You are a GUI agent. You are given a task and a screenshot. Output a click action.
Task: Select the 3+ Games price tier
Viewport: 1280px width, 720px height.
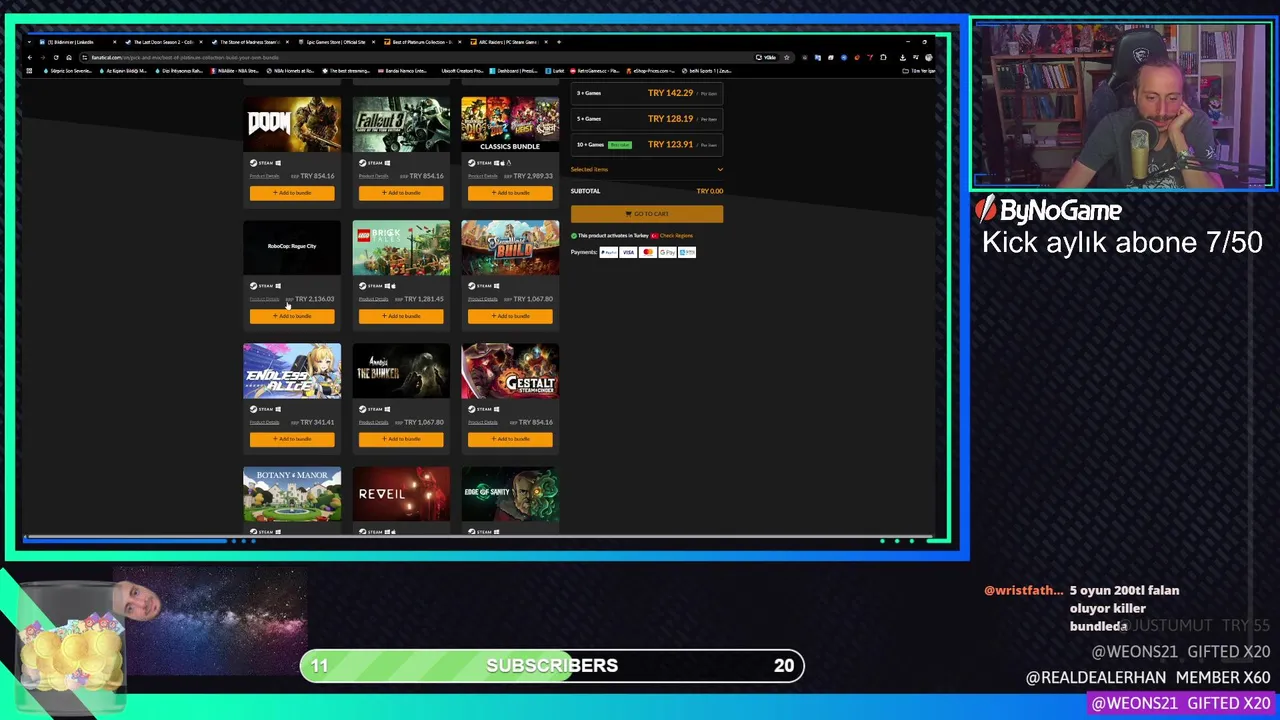647,93
